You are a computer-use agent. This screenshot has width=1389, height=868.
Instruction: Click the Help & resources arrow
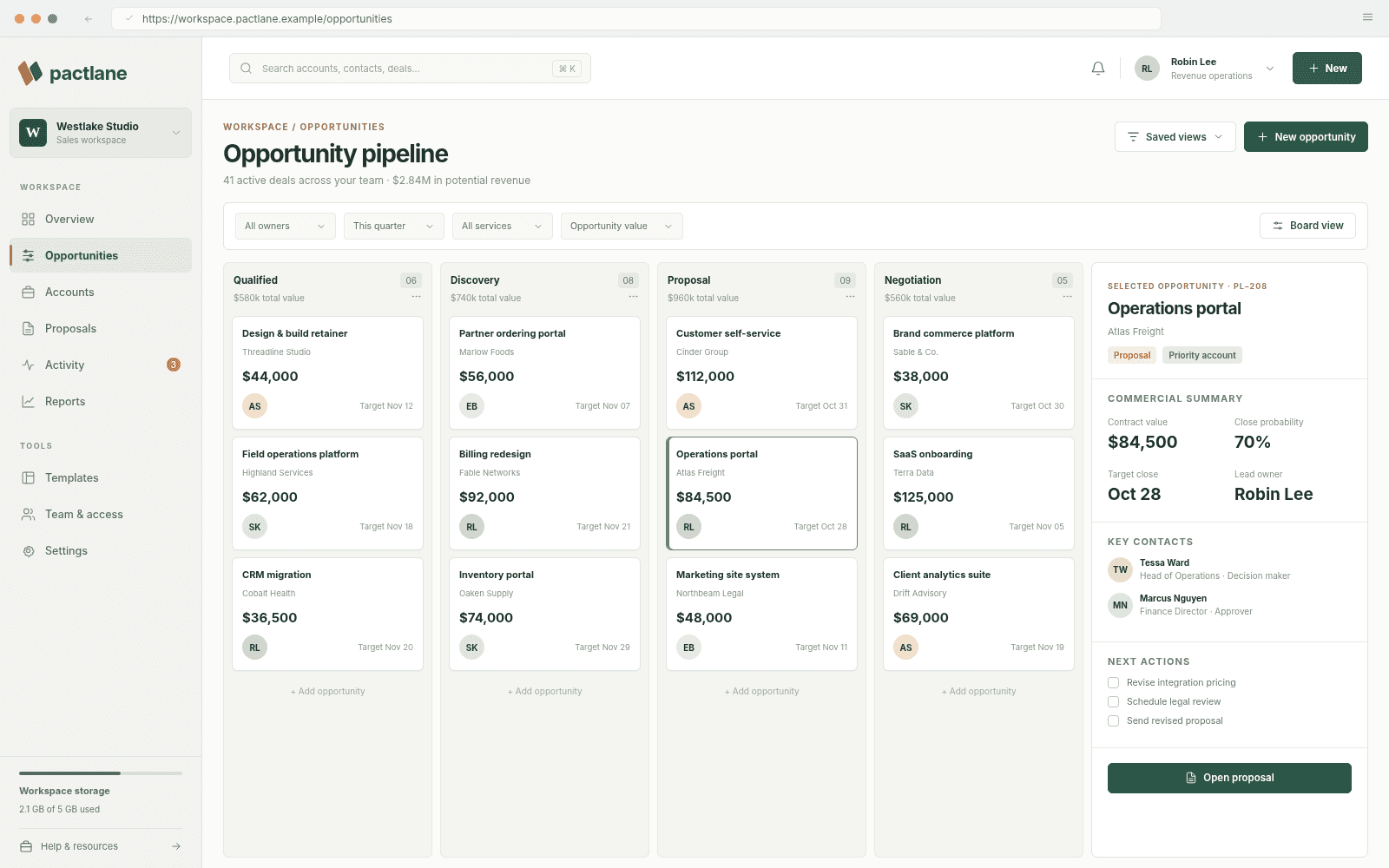(x=176, y=846)
